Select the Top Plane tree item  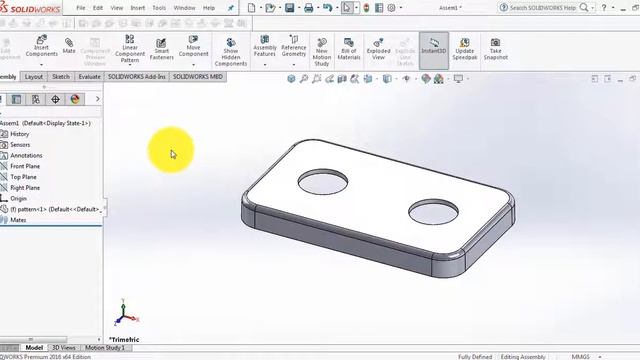pos(23,177)
